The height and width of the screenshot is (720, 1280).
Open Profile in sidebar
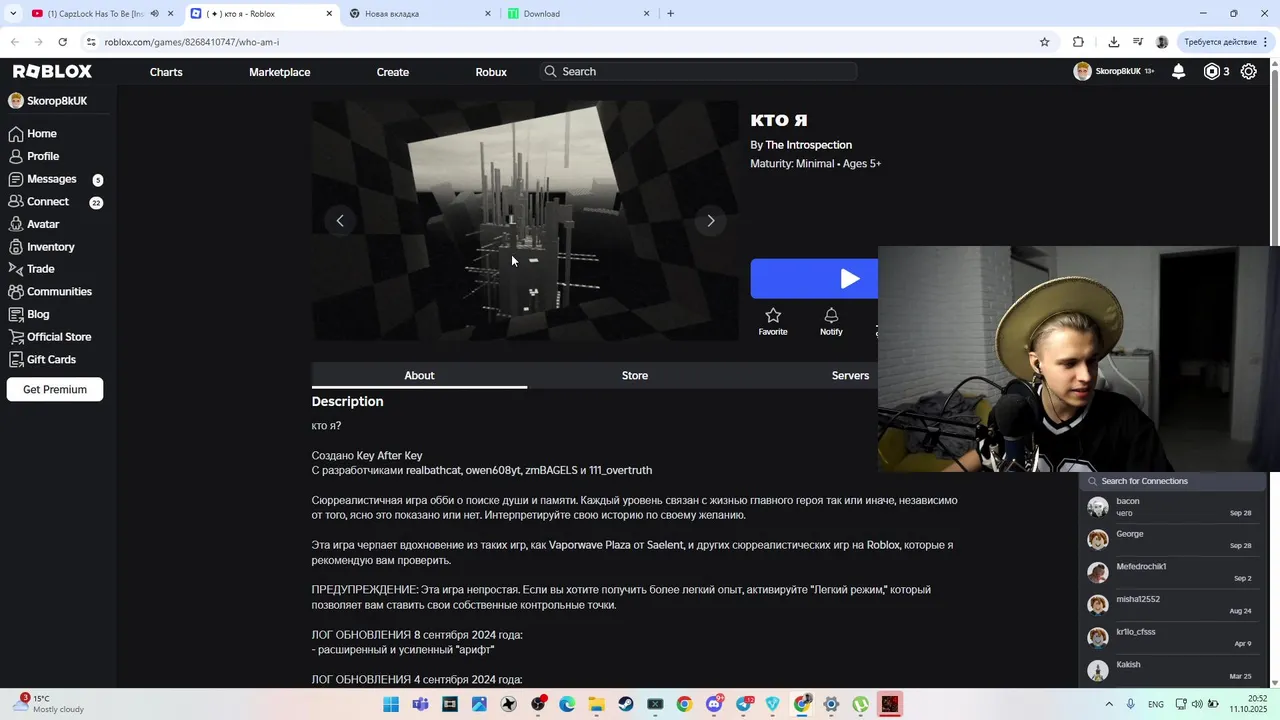coord(43,156)
